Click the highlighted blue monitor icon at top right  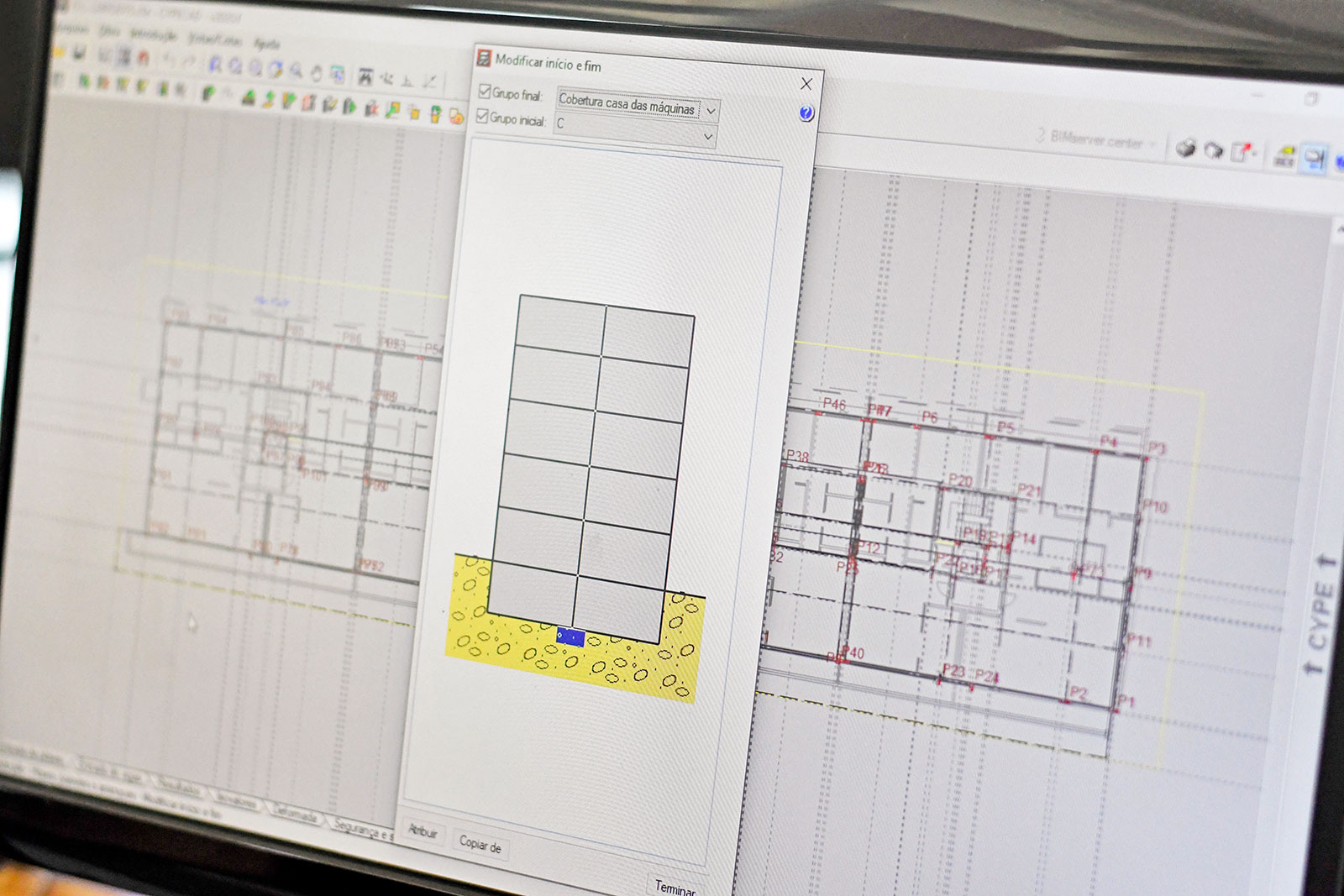[1315, 158]
